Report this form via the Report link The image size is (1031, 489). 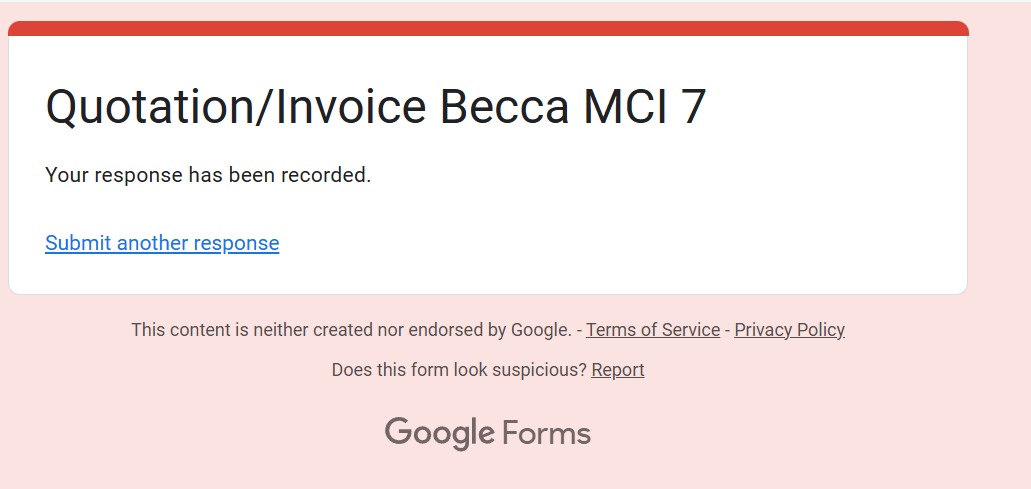click(617, 370)
